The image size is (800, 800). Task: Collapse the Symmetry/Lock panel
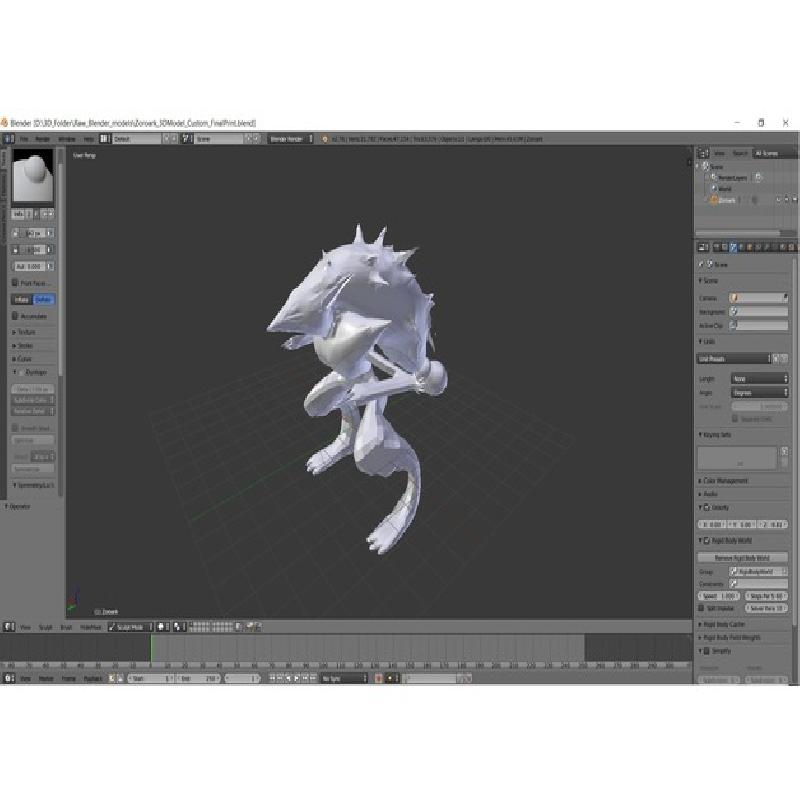coord(33,485)
